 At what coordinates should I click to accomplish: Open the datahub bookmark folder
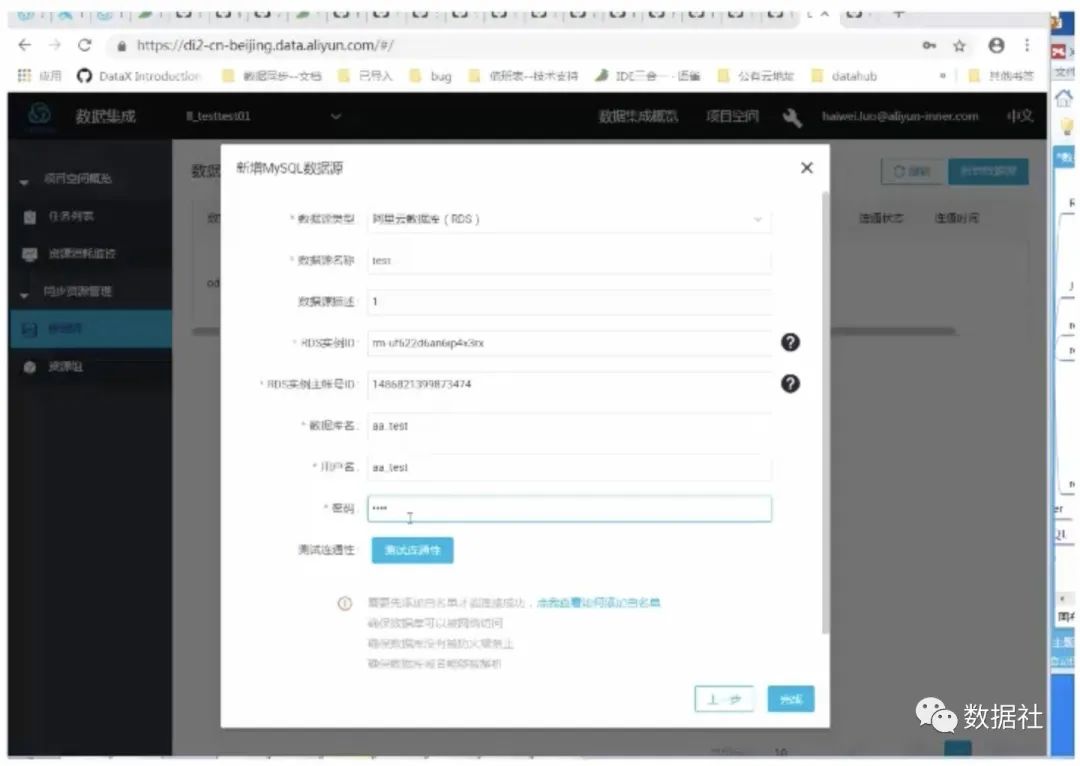(x=844, y=76)
